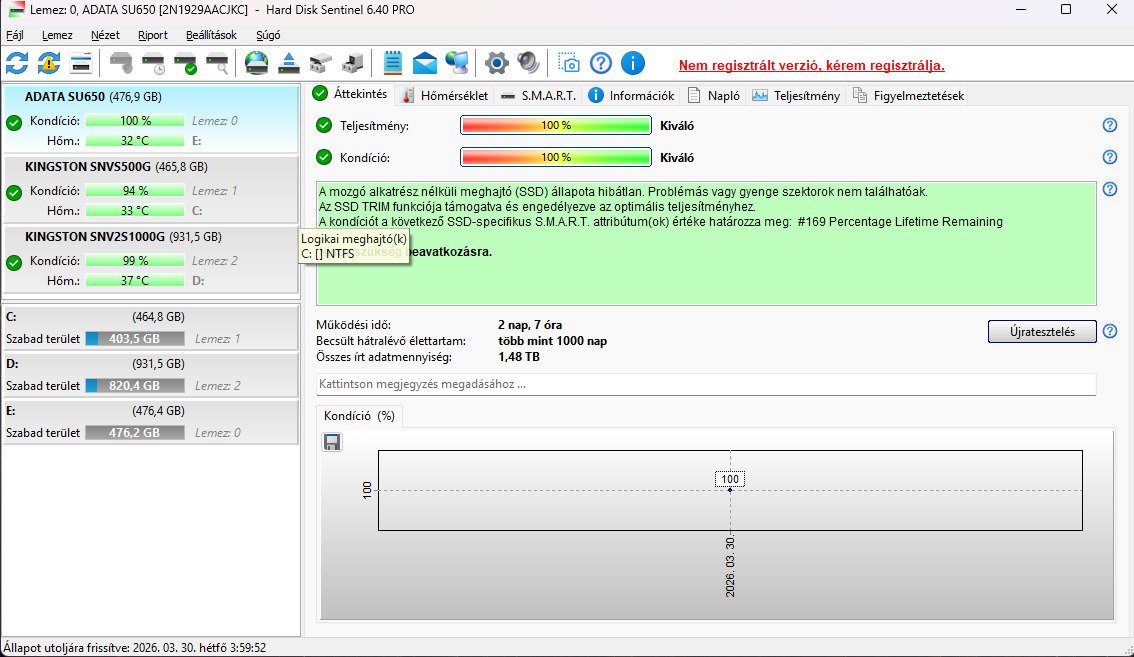The image size is (1134, 657).
Task: Switch to the Napló tab
Action: coord(714,96)
